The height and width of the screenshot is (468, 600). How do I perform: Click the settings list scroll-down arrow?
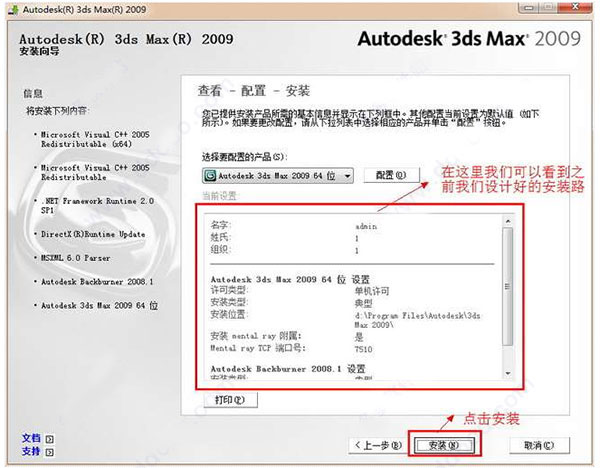click(508, 373)
